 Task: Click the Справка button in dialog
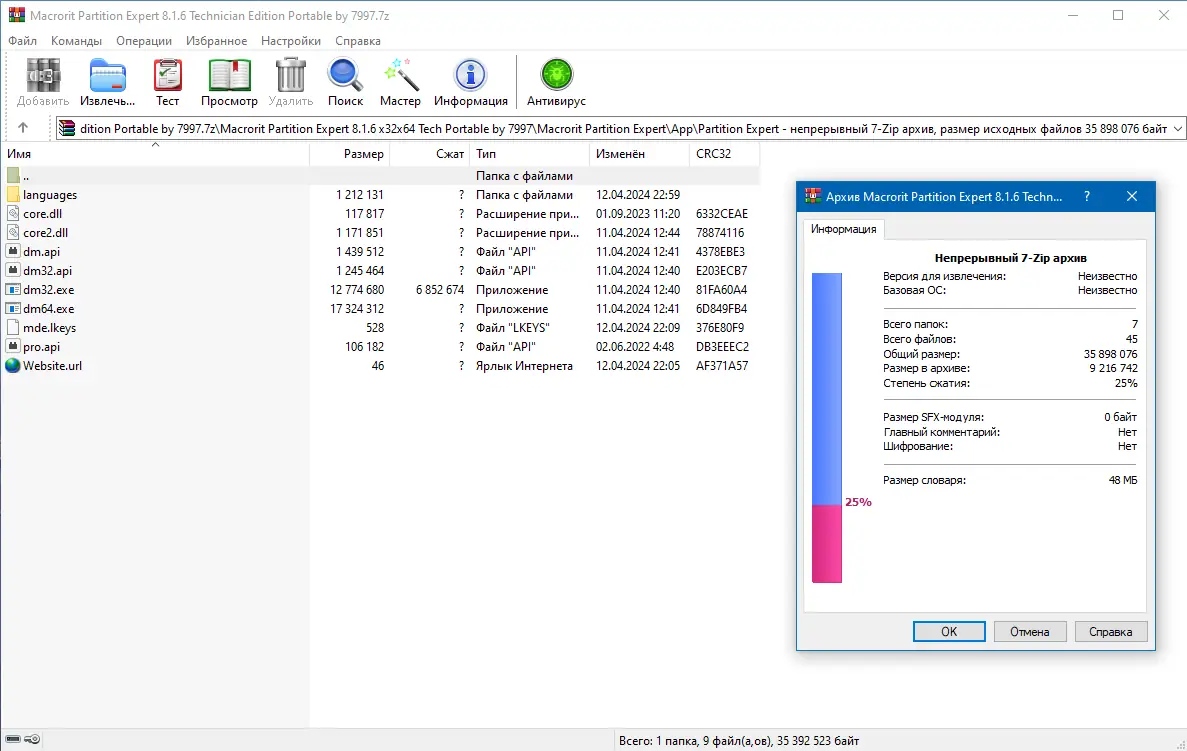click(x=1111, y=631)
